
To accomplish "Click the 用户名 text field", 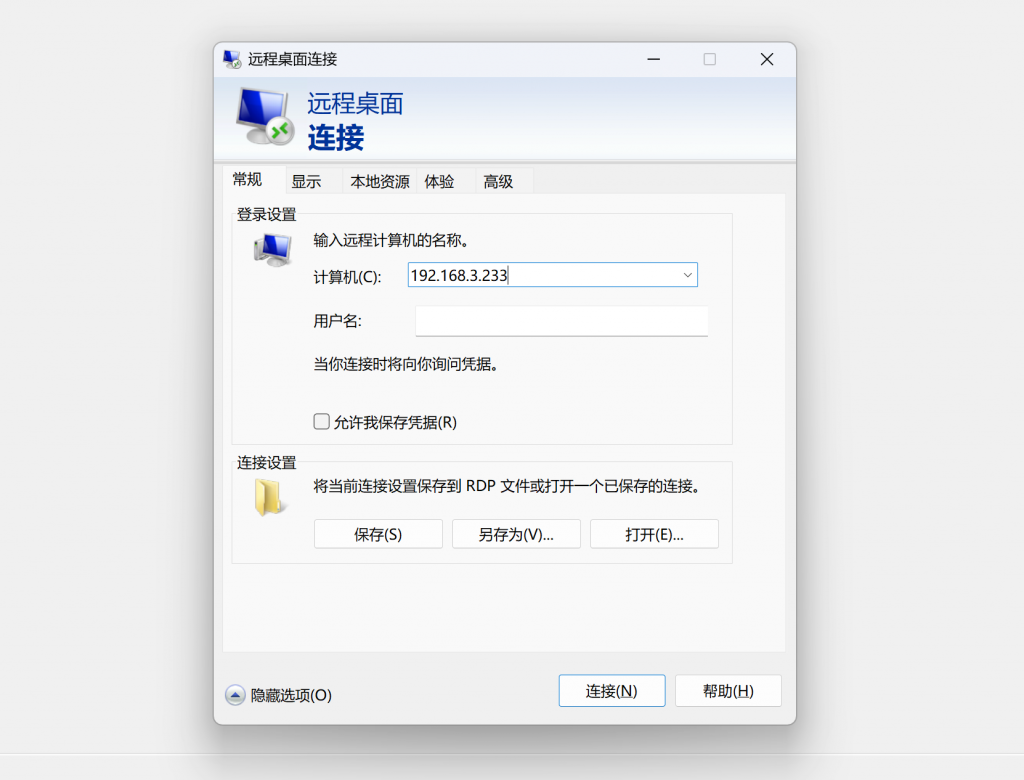I will point(561,321).
